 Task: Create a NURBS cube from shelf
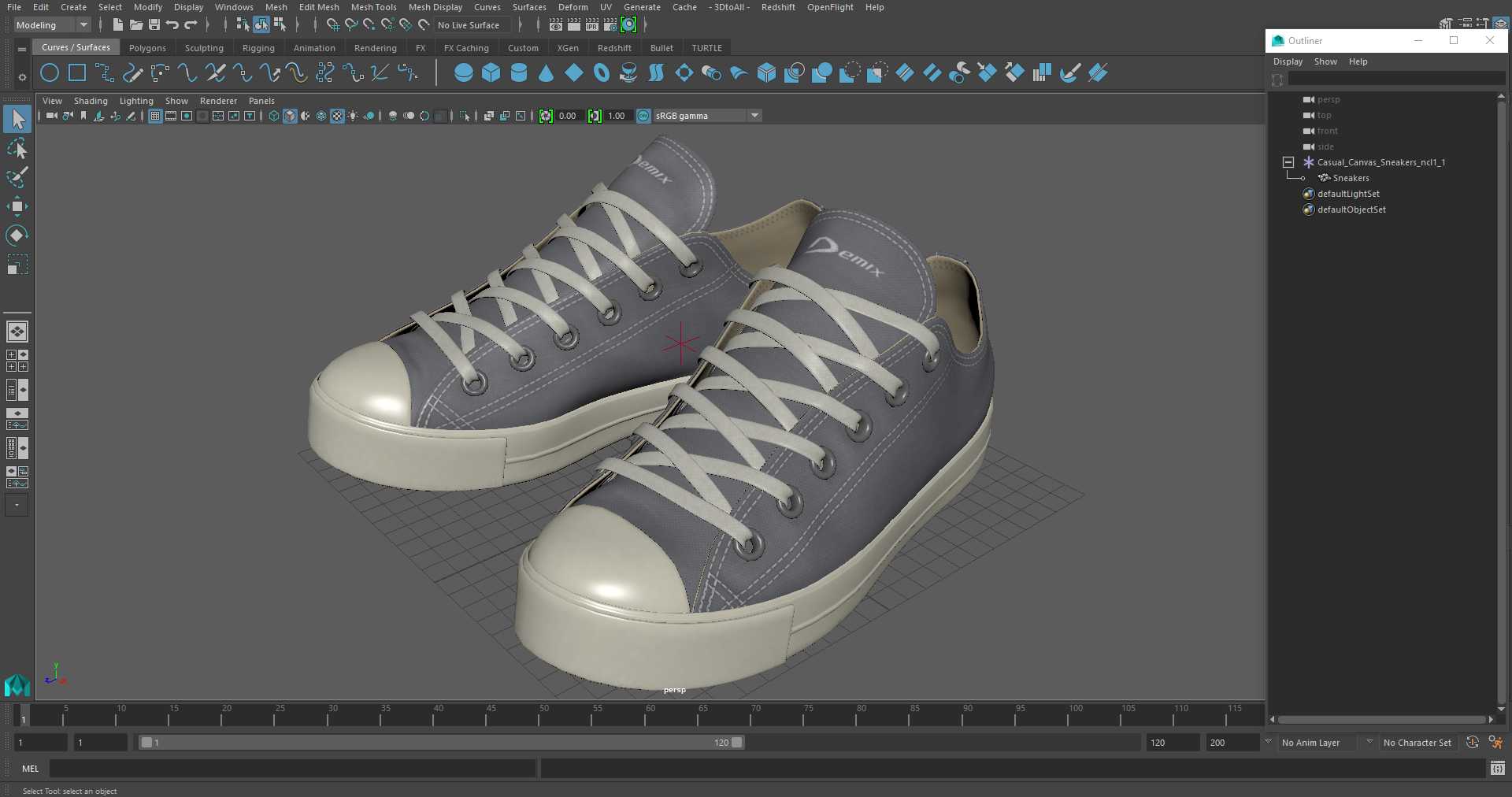pyautogui.click(x=491, y=73)
